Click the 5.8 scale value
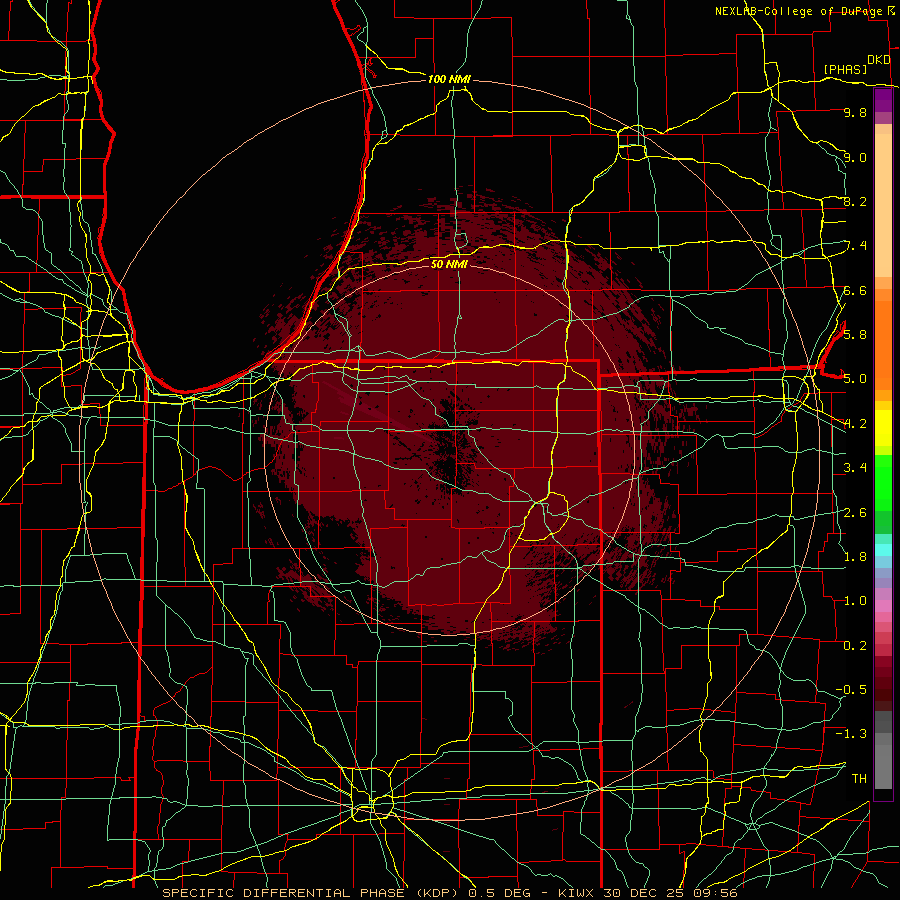The width and height of the screenshot is (900, 900). pyautogui.click(x=855, y=335)
